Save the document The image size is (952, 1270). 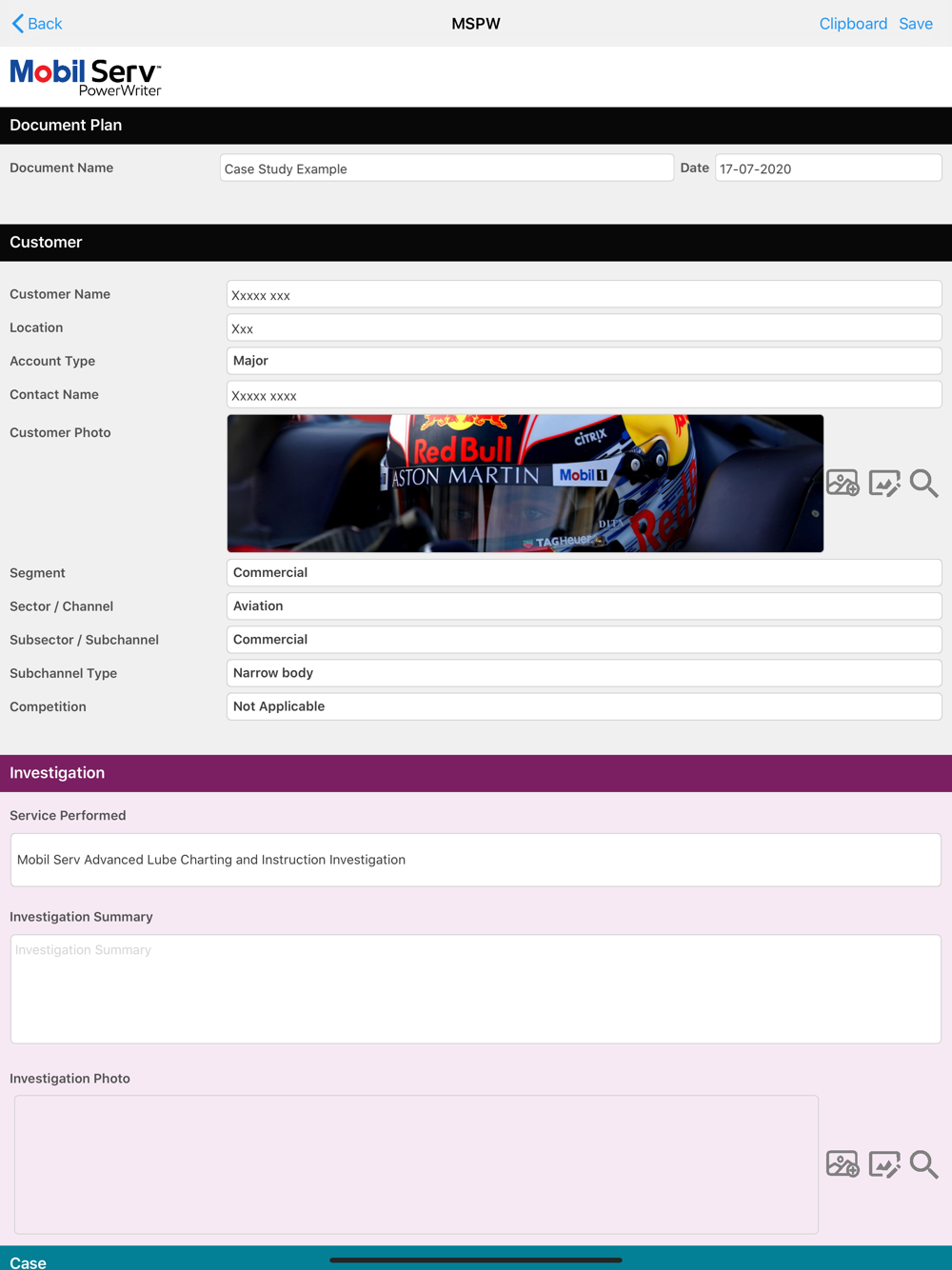pos(916,24)
